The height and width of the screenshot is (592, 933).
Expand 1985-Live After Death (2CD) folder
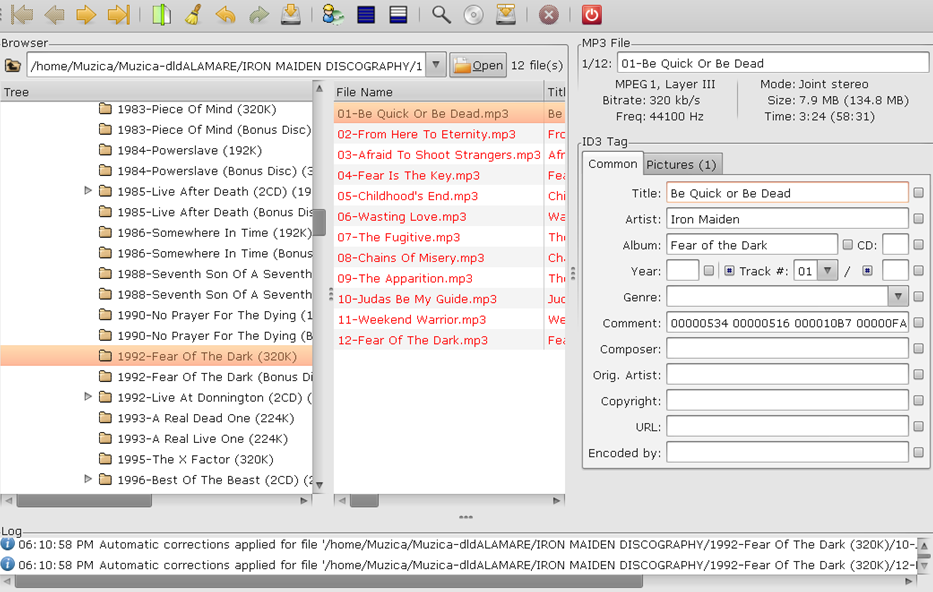click(88, 191)
